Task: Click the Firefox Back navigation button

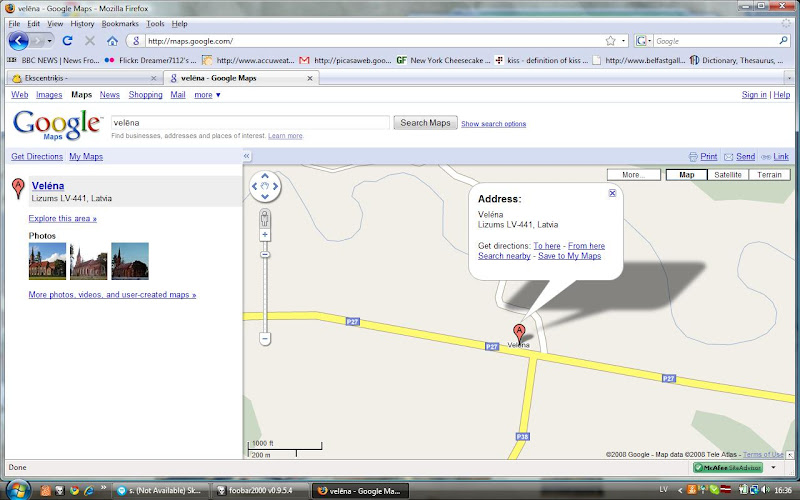Action: 18,41
